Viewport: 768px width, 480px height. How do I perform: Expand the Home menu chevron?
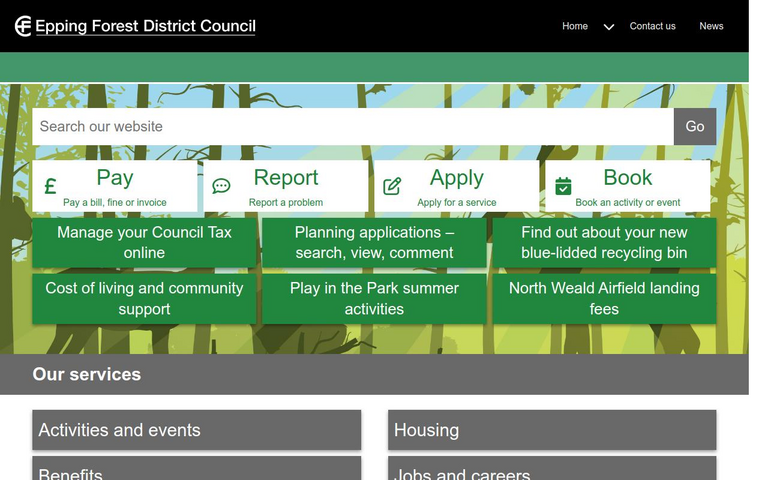click(x=608, y=27)
